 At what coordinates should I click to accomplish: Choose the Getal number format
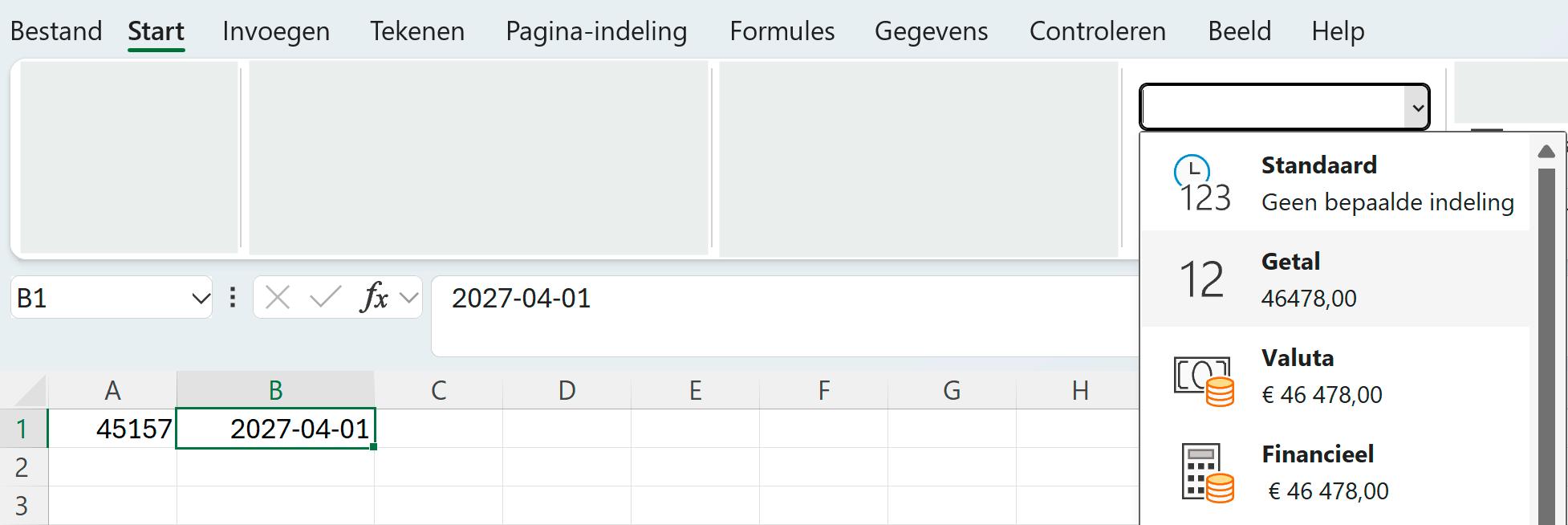pos(1335,279)
